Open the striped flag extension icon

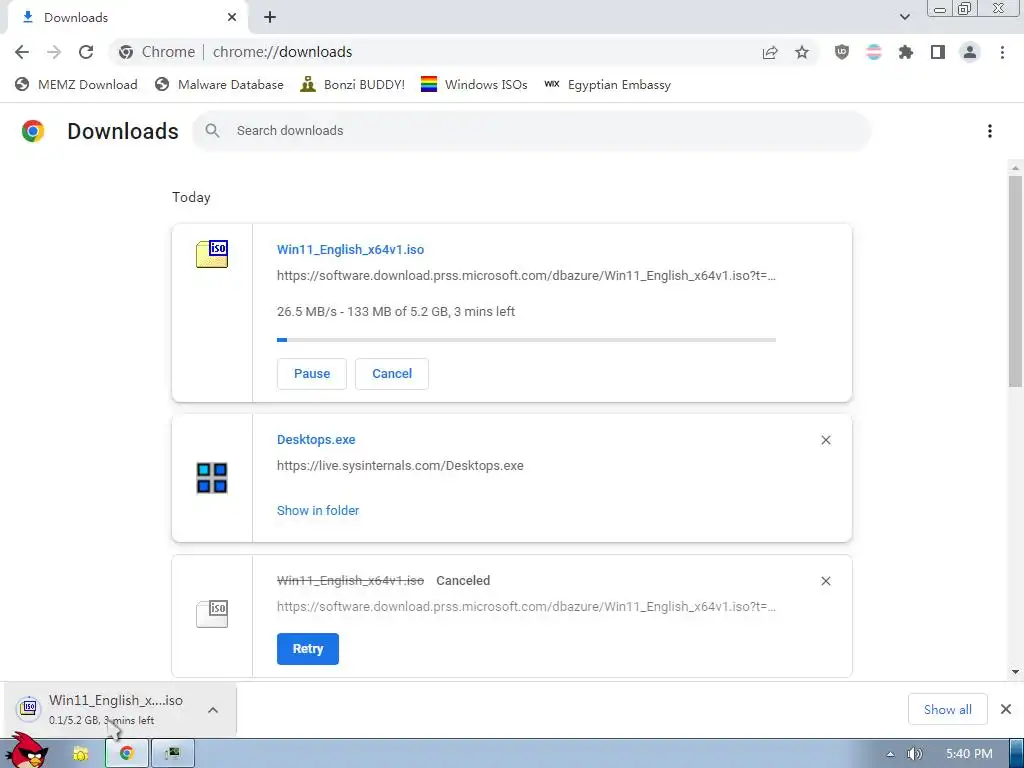pos(874,52)
